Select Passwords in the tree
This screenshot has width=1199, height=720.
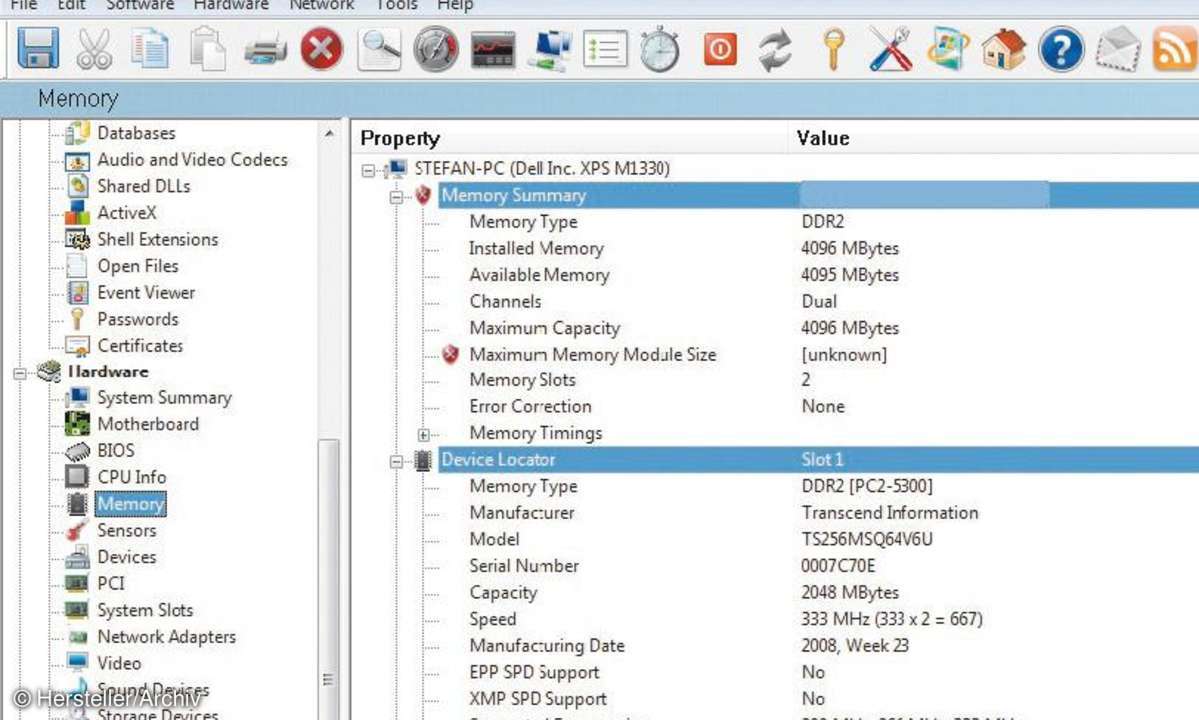(138, 319)
